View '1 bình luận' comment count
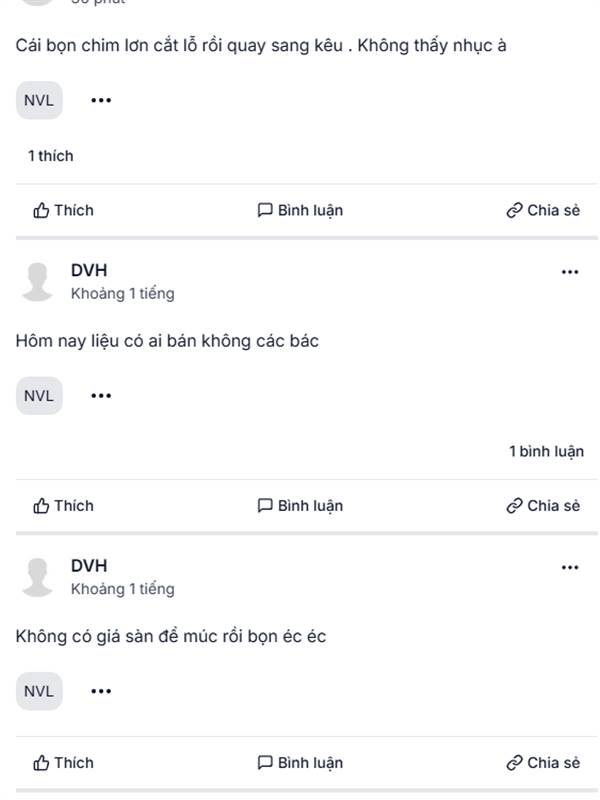 (546, 451)
